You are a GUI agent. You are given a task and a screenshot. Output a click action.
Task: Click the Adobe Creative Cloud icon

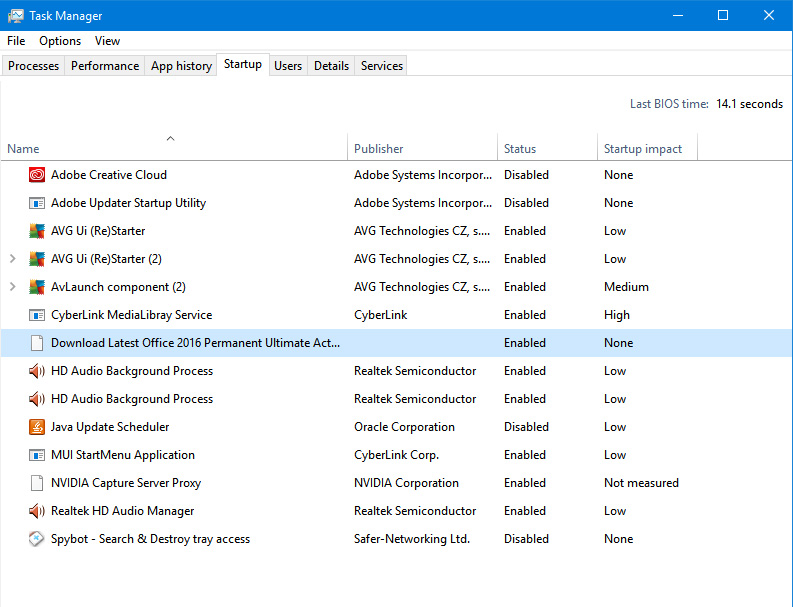point(37,175)
